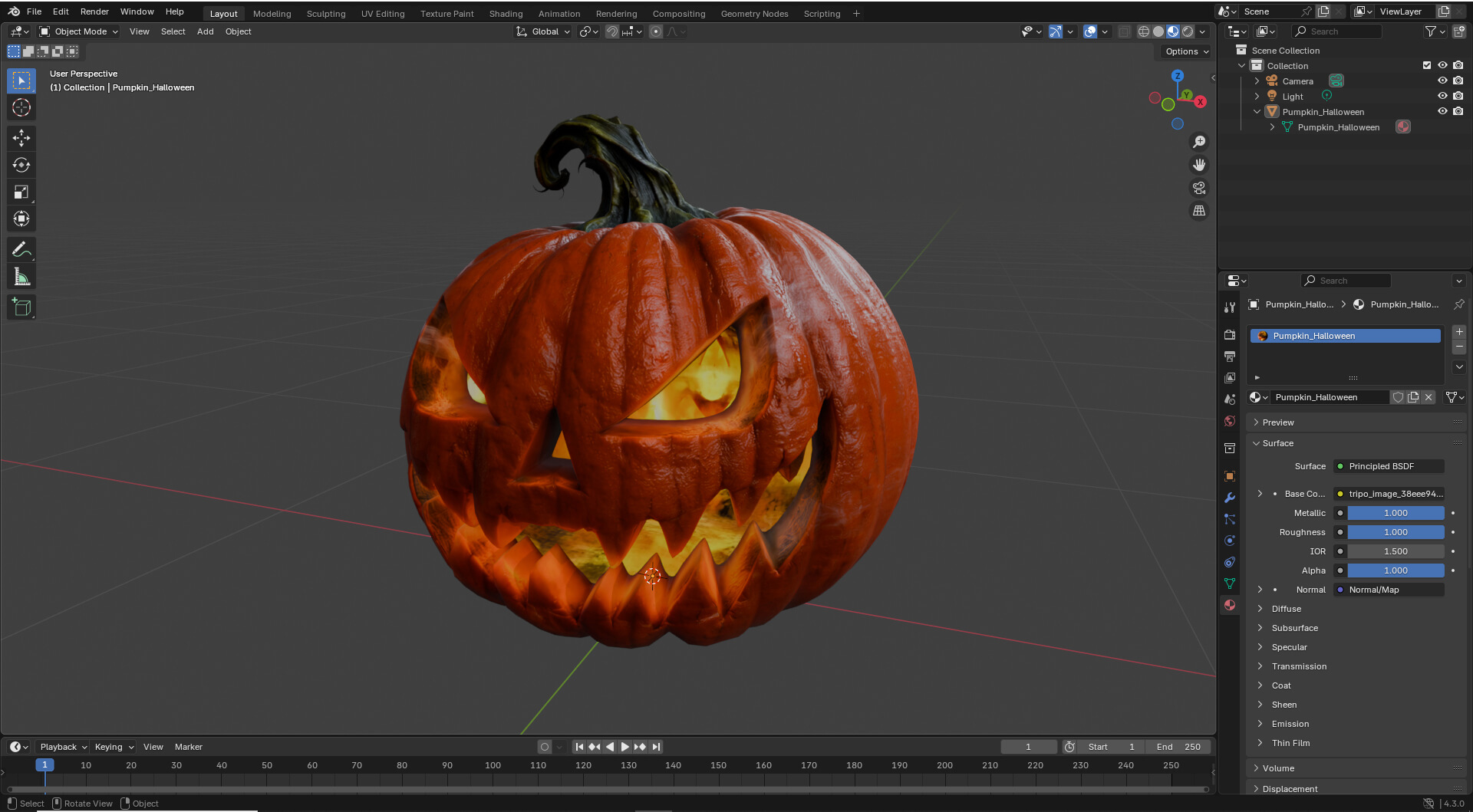Expand the Subsurface panel
Screen dimensions: 1473x812
coord(1295,628)
